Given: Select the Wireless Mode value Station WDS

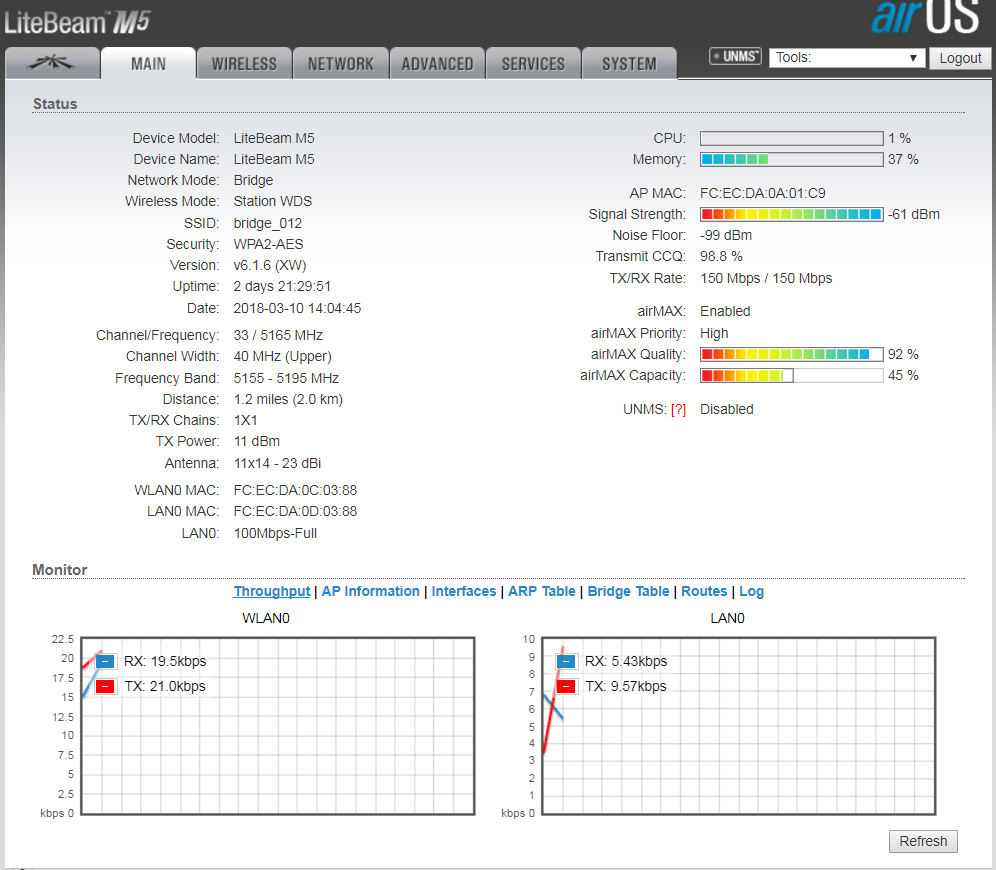Looking at the screenshot, I should [273, 201].
